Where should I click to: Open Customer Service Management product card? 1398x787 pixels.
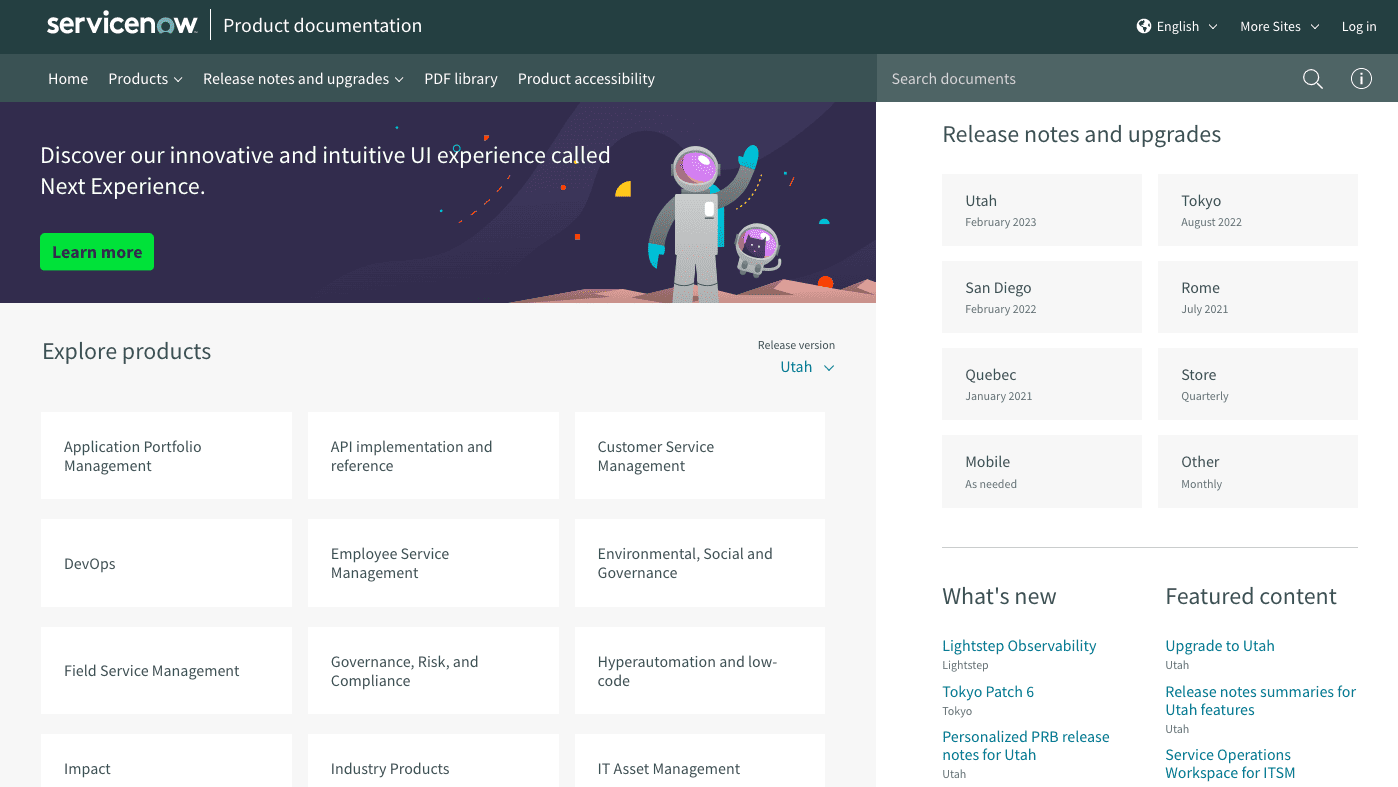(700, 456)
